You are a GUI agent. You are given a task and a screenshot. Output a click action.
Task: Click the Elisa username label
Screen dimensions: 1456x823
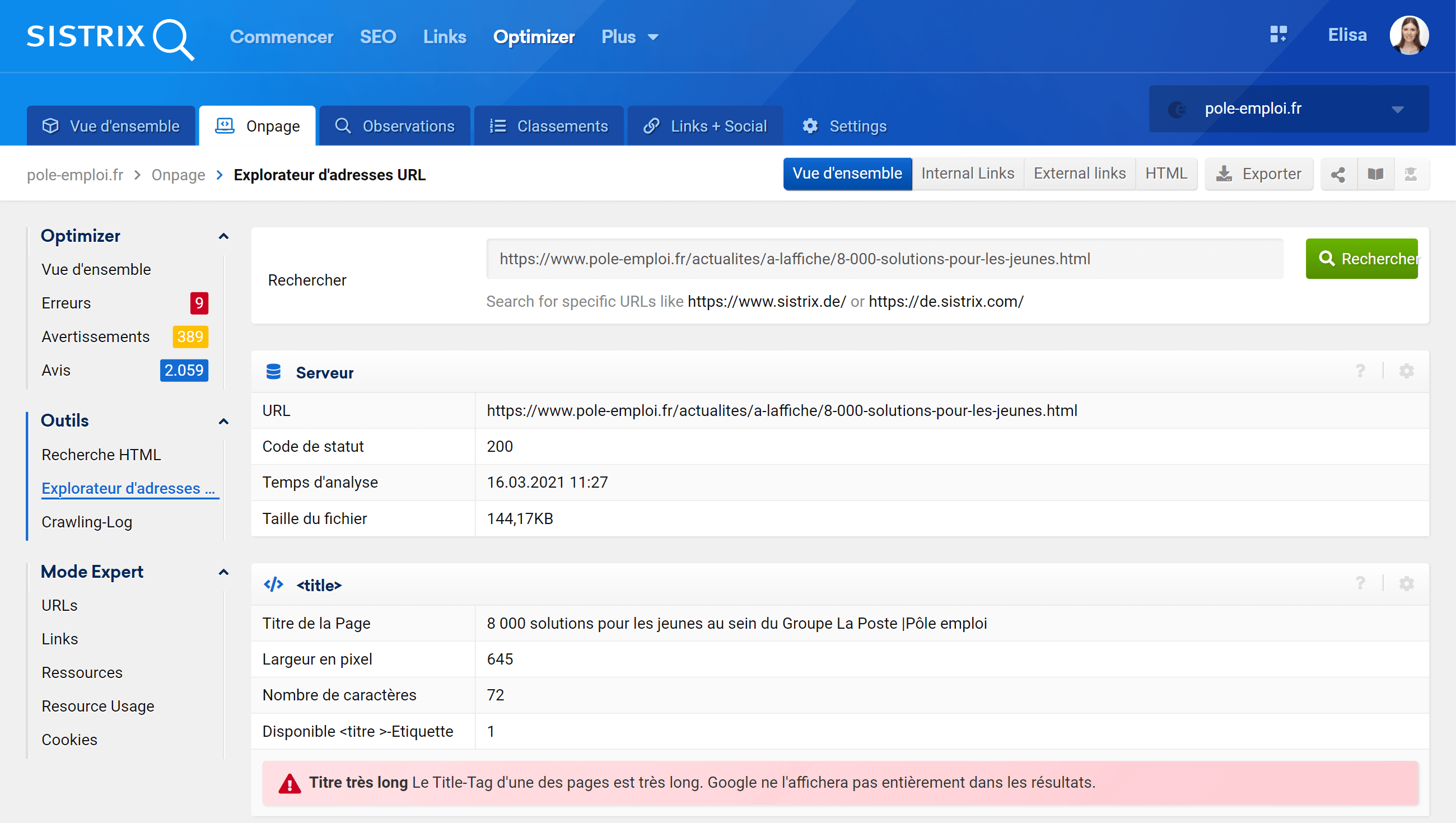pyautogui.click(x=1347, y=35)
